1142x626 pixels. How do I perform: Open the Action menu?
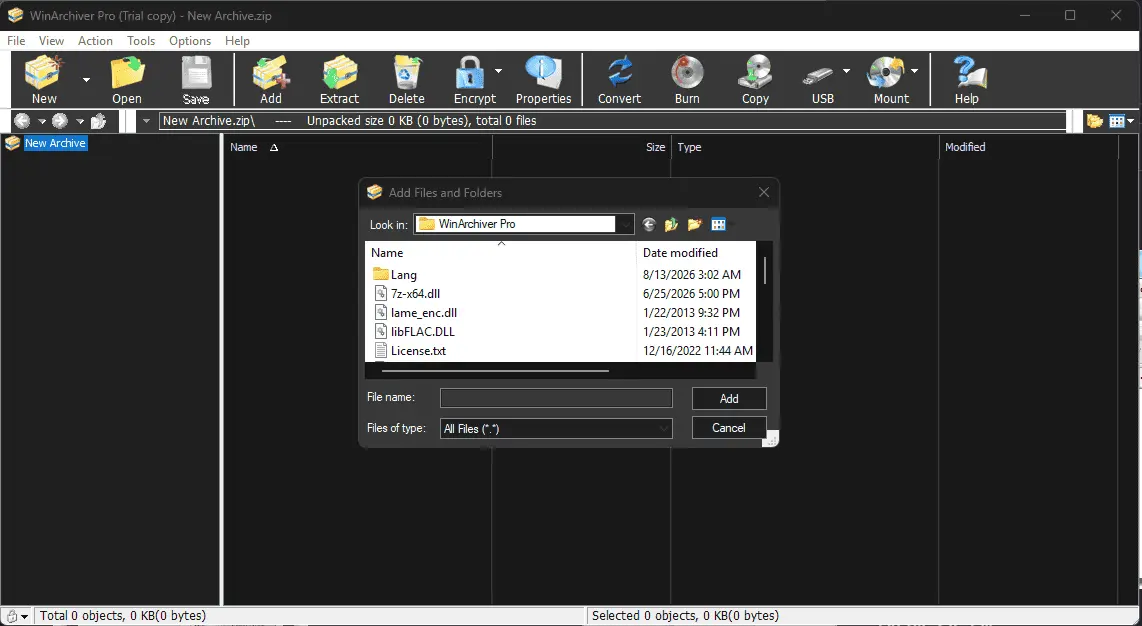point(95,41)
